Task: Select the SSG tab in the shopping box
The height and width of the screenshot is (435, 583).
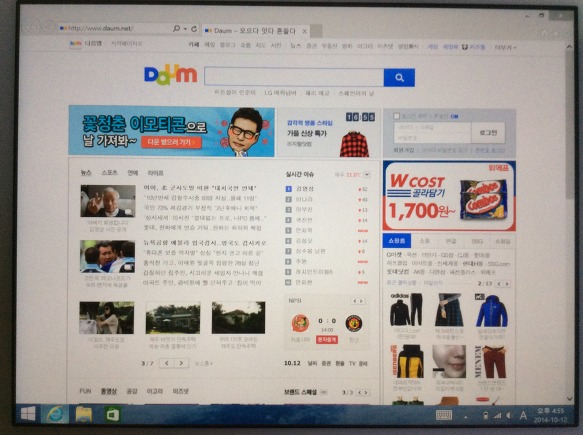Action: [477, 241]
